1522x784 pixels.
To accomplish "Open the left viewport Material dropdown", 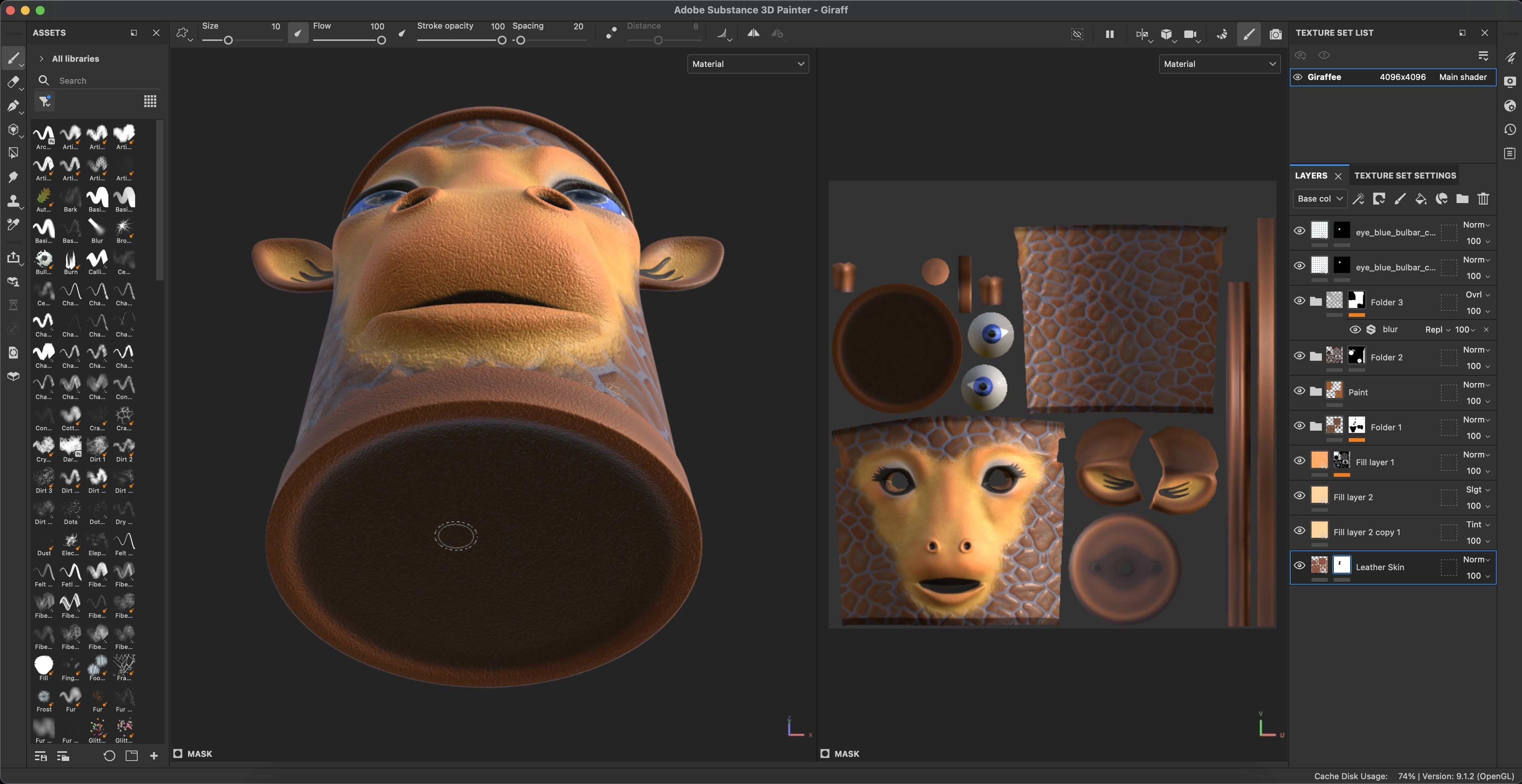I will [747, 64].
